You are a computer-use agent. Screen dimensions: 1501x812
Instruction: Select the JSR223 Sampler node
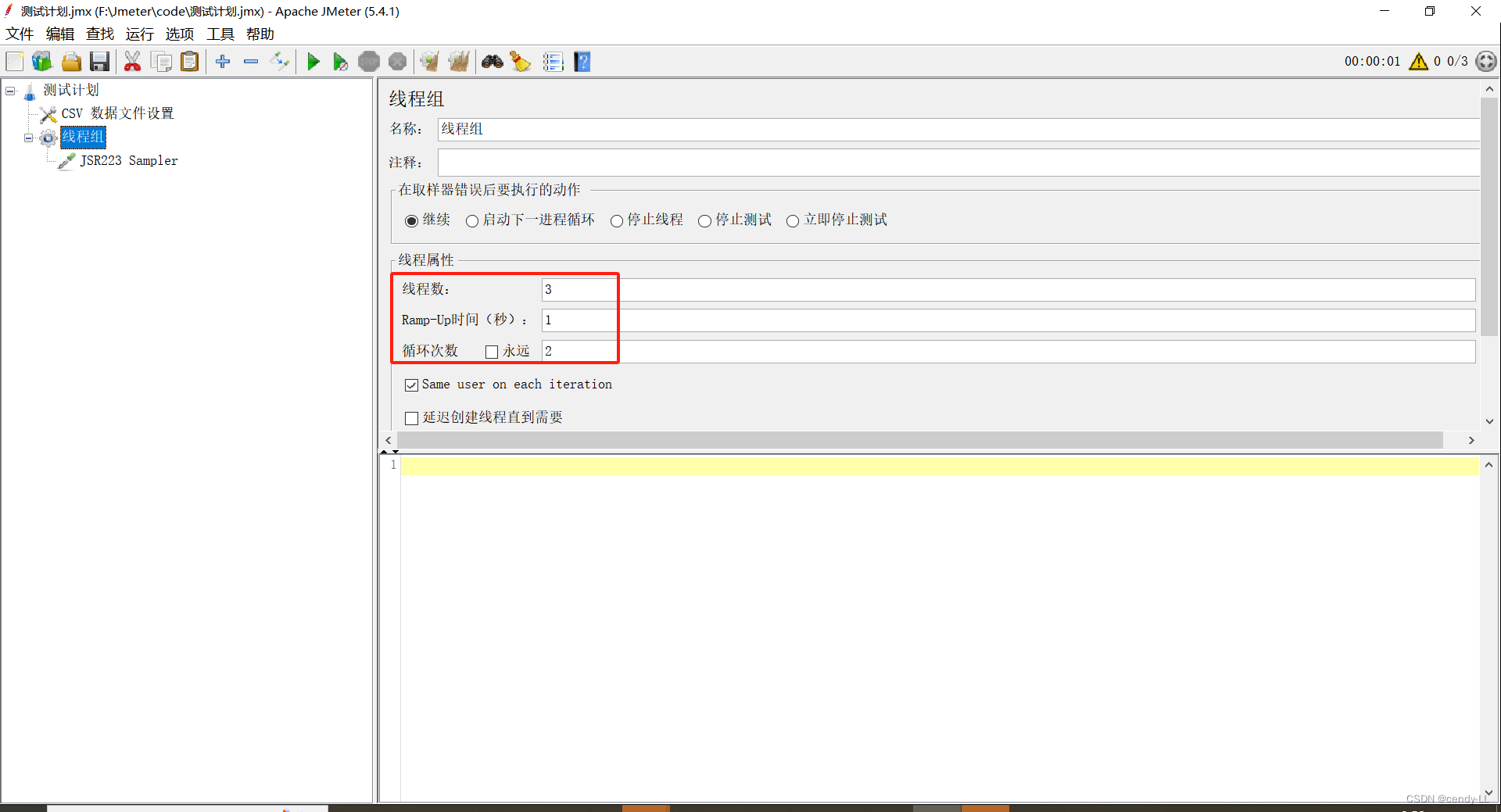pyautogui.click(x=129, y=160)
